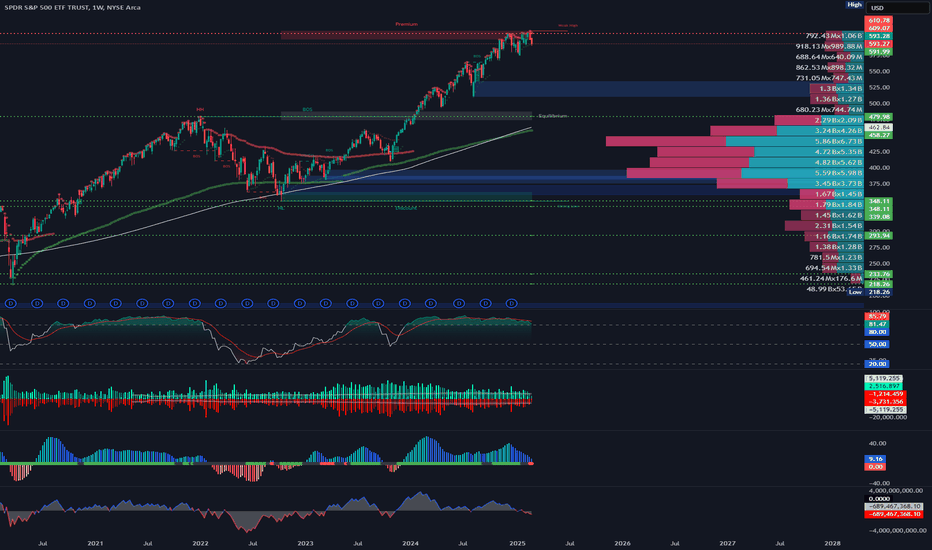Click the 462.84 white price label
Image resolution: width=932 pixels, height=550 pixels.
pos(879,128)
